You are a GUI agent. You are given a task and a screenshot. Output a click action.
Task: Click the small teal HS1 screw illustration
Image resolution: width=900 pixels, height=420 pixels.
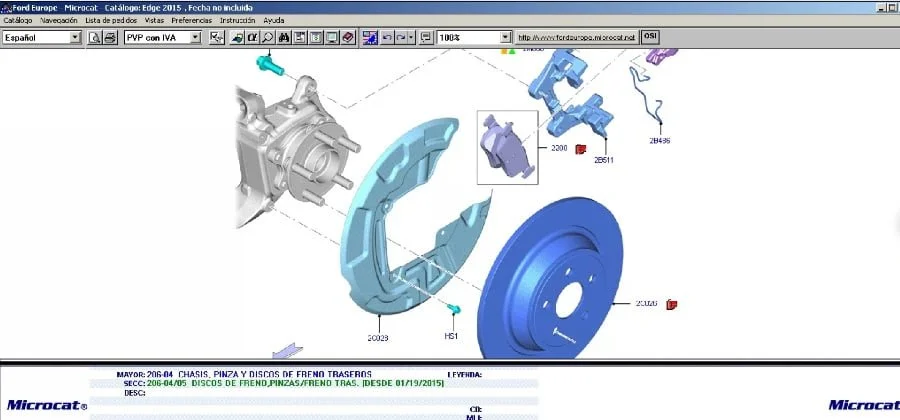click(x=454, y=310)
